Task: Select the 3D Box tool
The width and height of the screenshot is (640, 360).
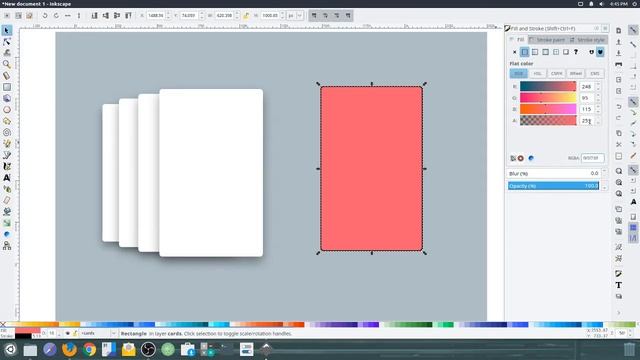Action: tap(7, 98)
